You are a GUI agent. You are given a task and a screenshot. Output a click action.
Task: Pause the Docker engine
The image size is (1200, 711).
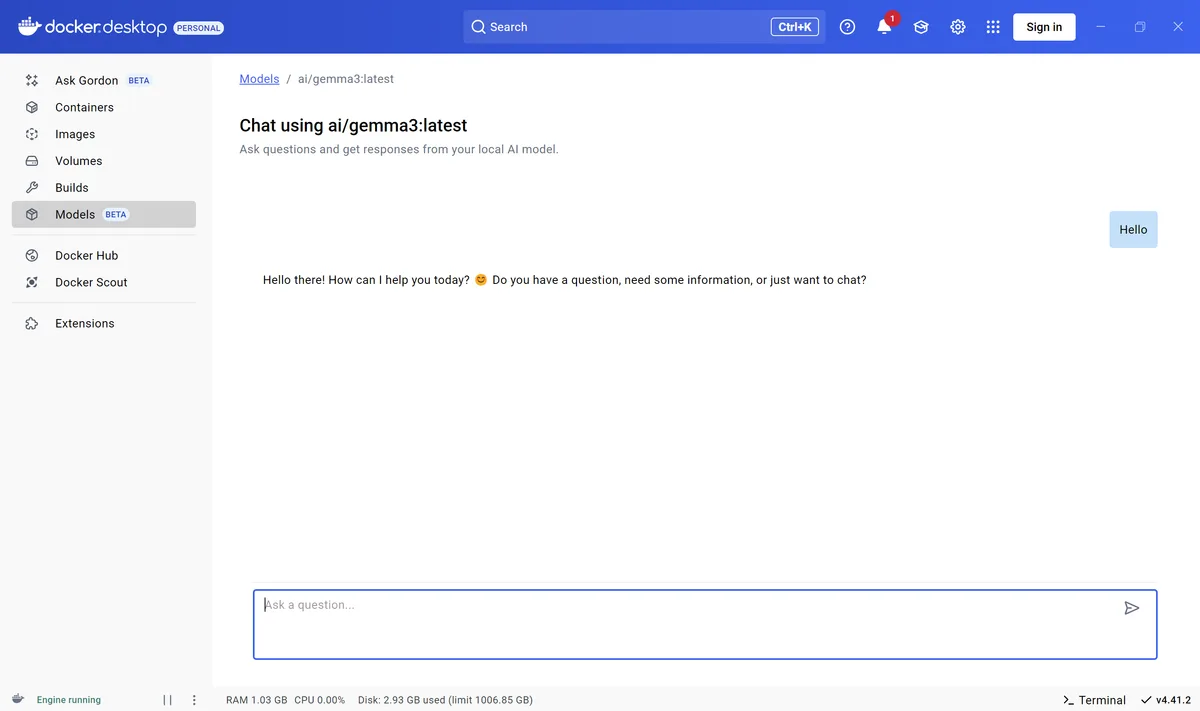pos(167,700)
